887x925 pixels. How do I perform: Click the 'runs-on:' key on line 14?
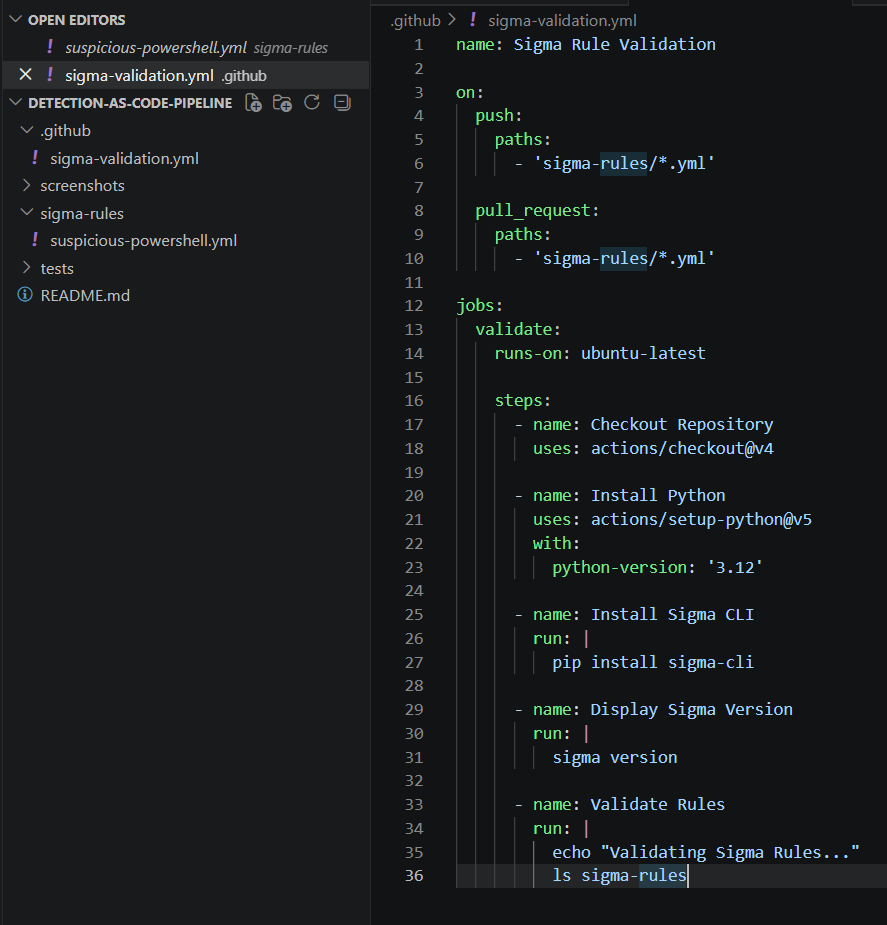pyautogui.click(x=533, y=353)
